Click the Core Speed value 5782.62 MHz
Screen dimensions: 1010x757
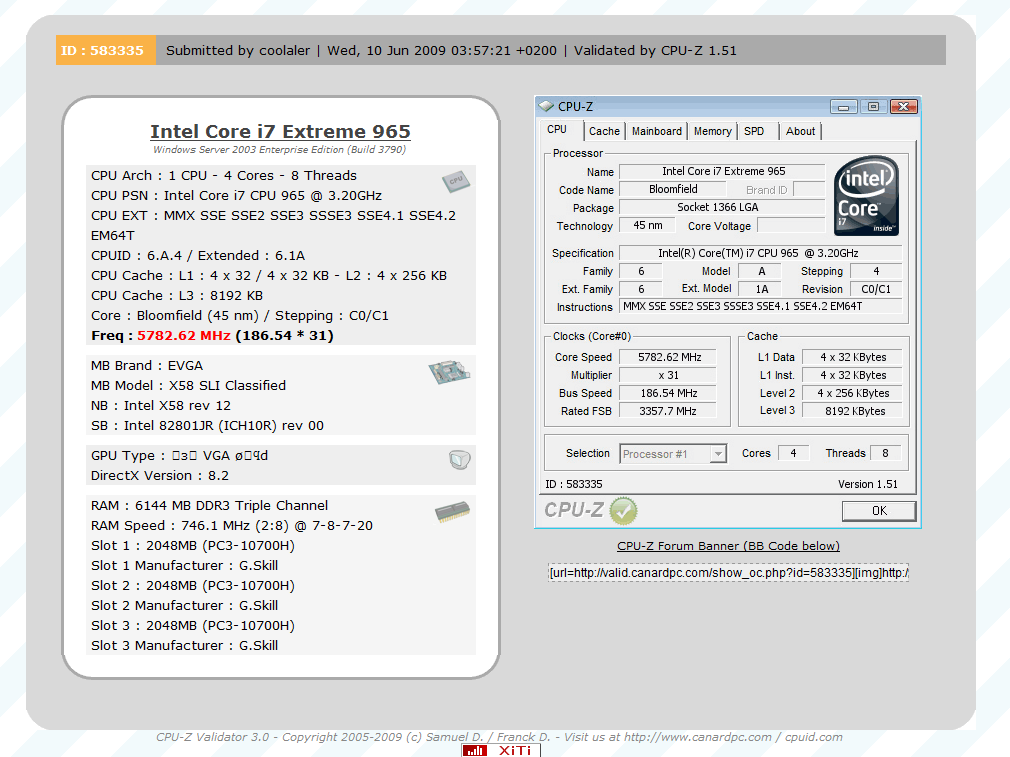click(668, 358)
